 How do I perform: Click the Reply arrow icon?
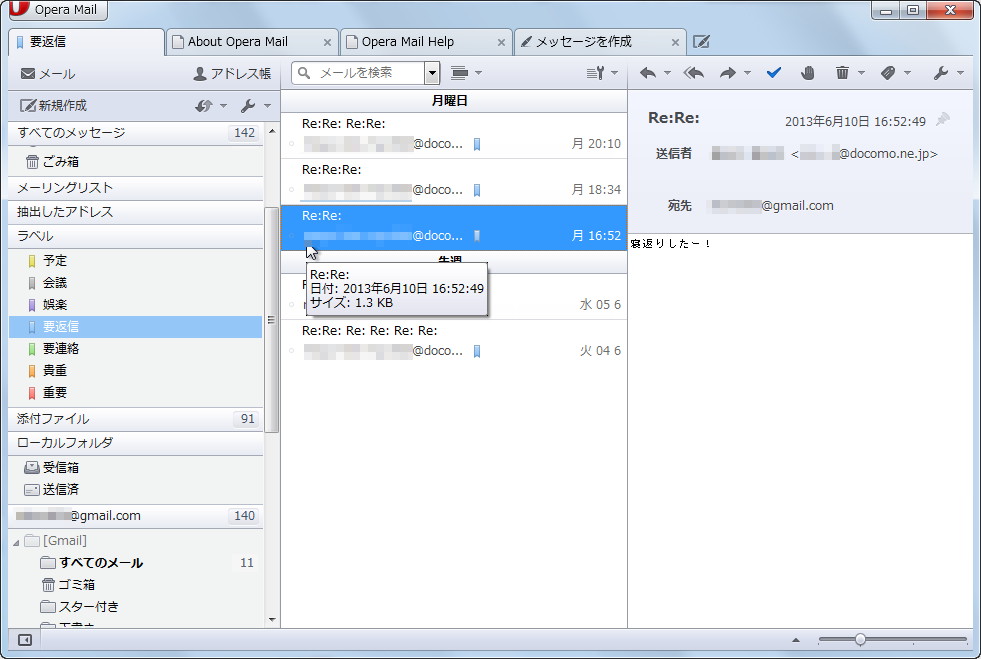pos(648,73)
